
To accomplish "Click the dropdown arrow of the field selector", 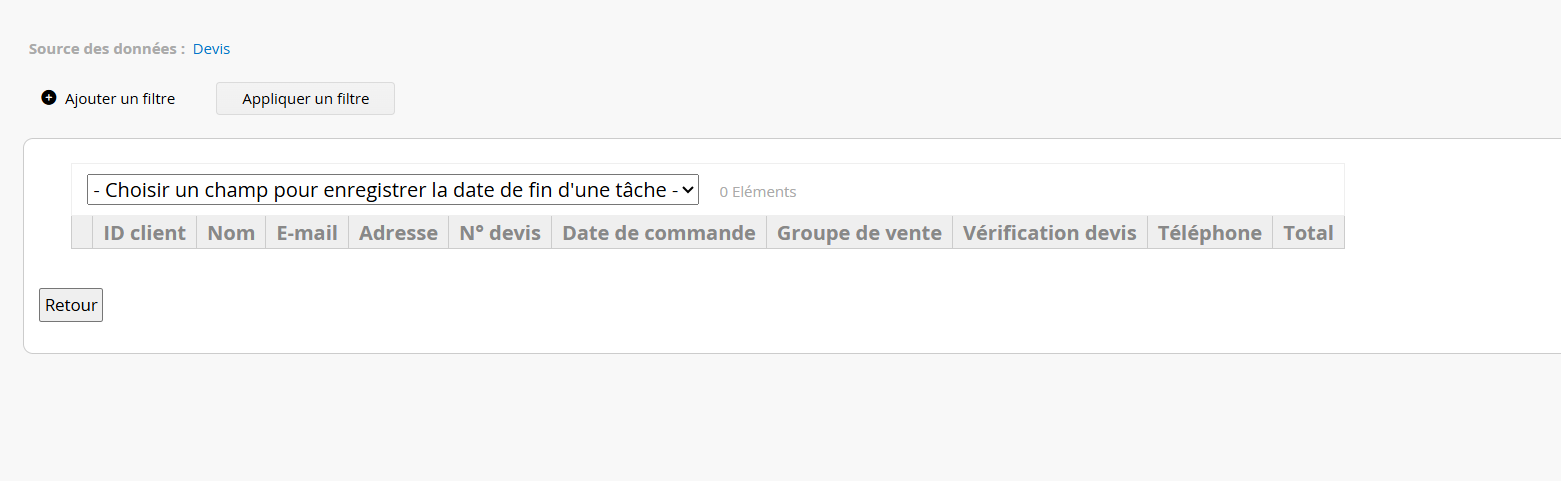I will [688, 190].
